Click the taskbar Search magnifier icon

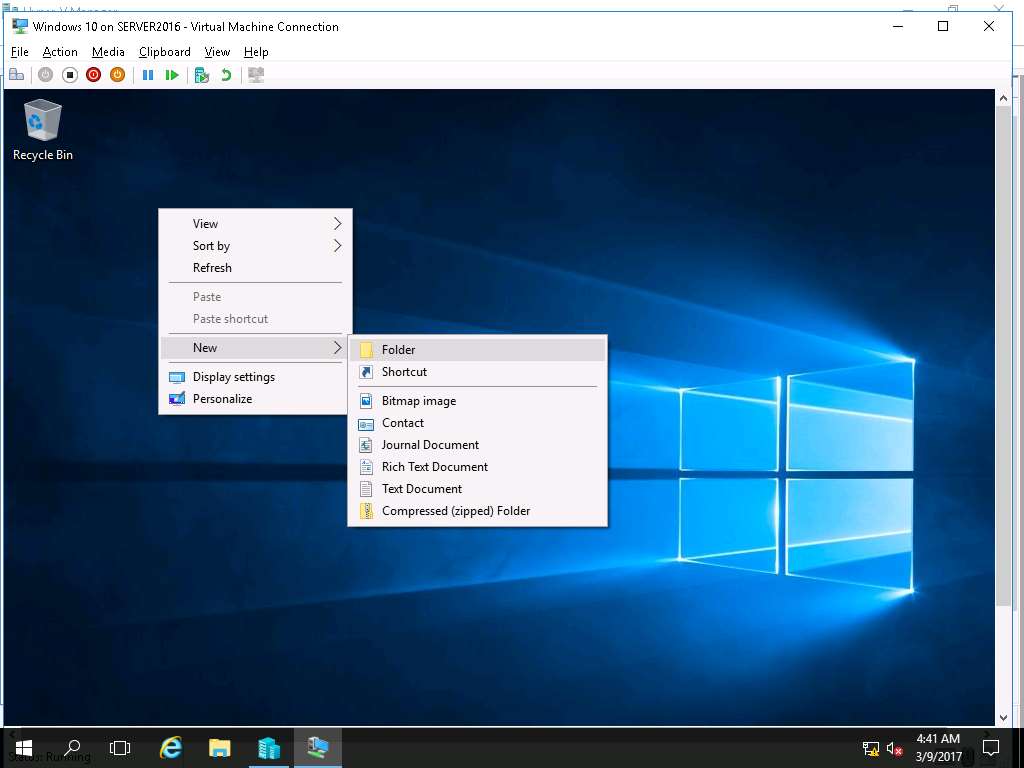(x=72, y=748)
